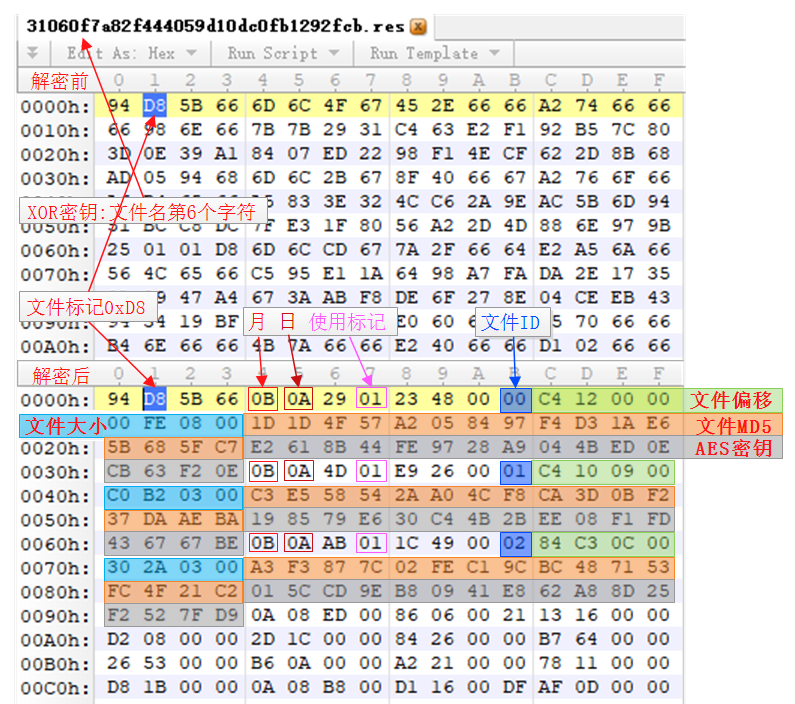Click the 文件标记0xD8 annotation box
This screenshot has width=795, height=704.
coord(88,307)
